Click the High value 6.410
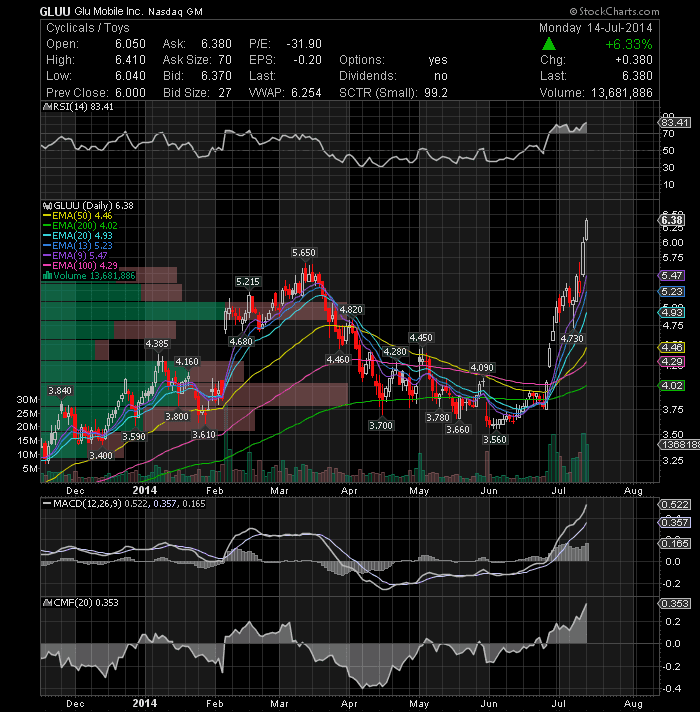Image resolution: width=700 pixels, height=712 pixels. click(130, 60)
